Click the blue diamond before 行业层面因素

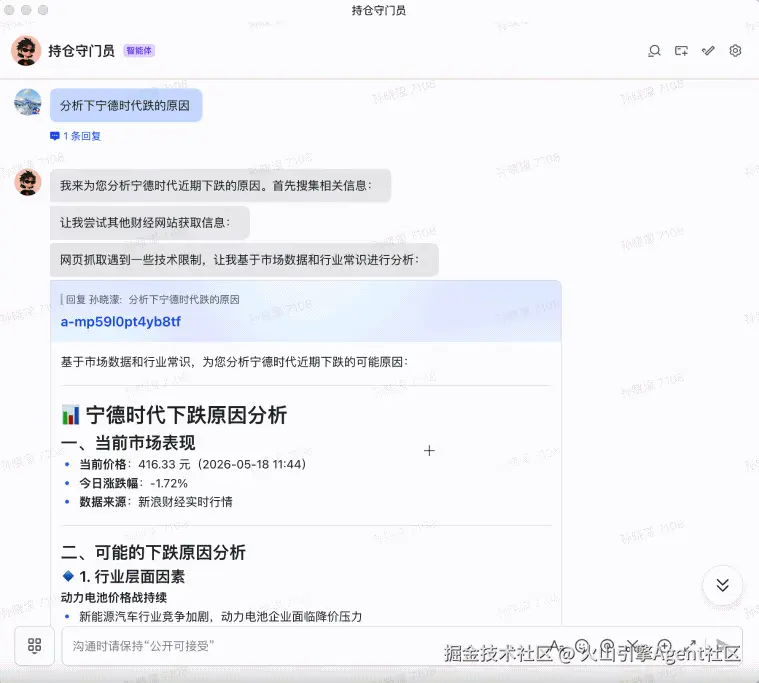tap(68, 576)
